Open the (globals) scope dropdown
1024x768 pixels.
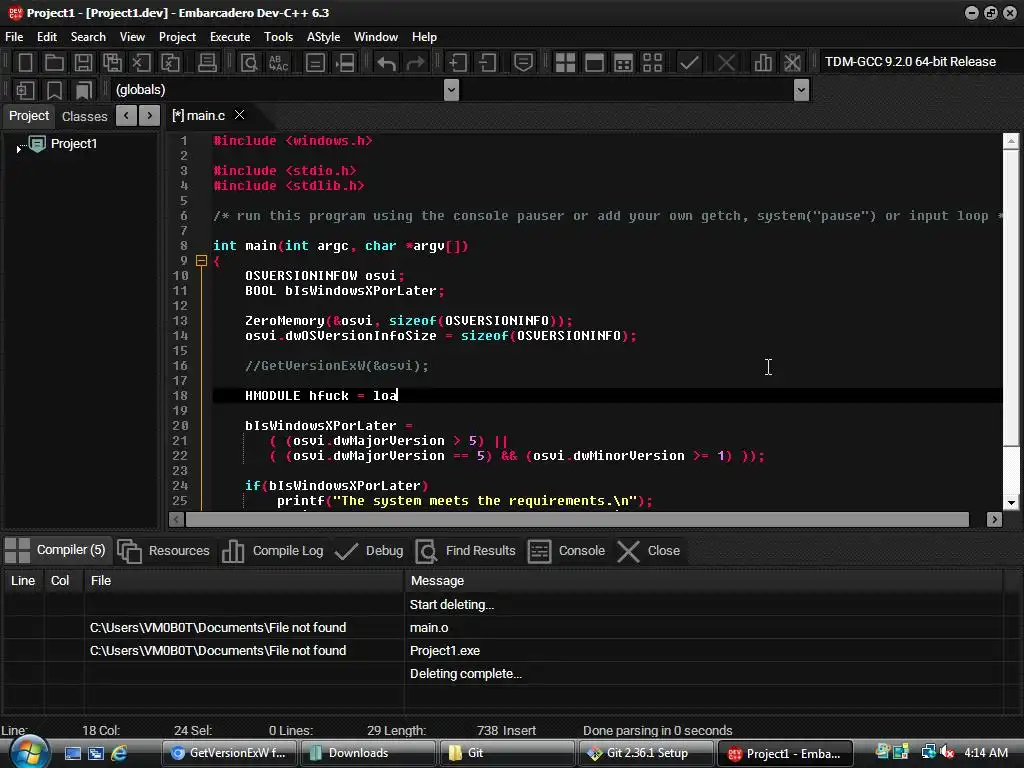click(x=451, y=90)
